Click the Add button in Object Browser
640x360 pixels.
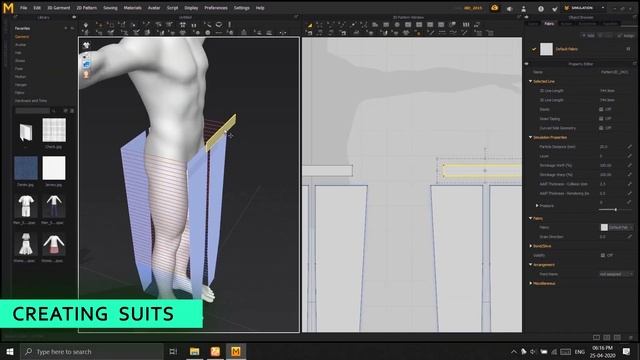click(x=588, y=36)
